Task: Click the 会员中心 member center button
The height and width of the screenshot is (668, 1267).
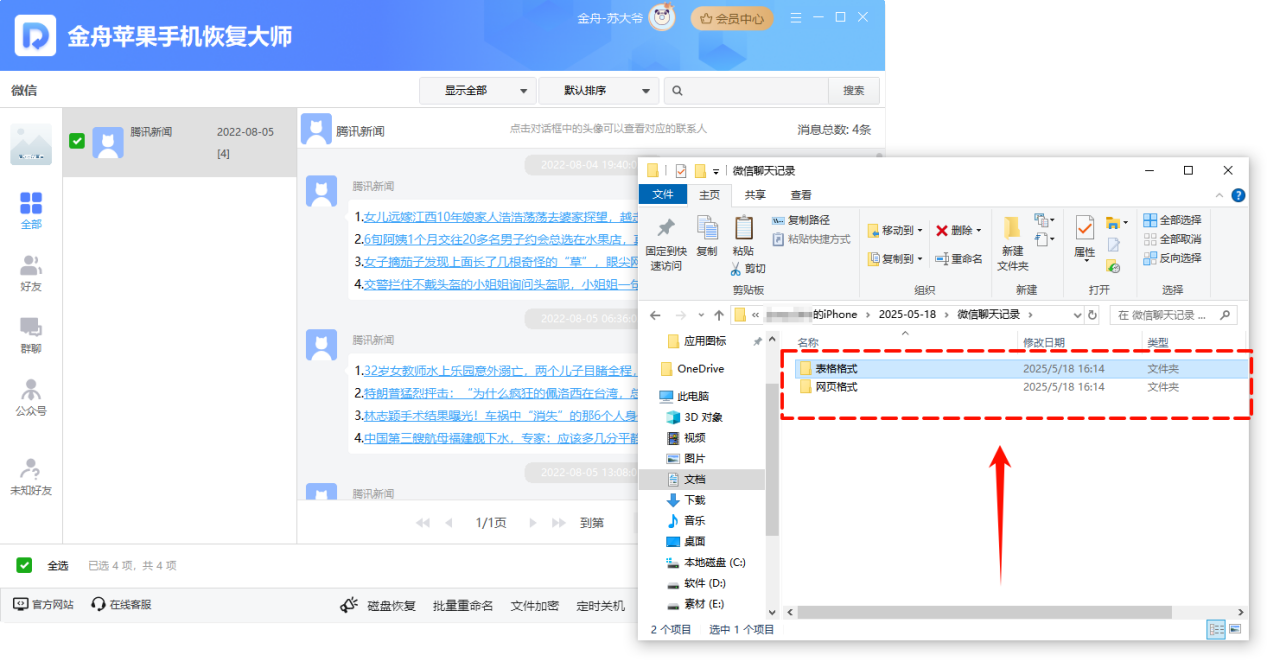Action: click(x=732, y=18)
